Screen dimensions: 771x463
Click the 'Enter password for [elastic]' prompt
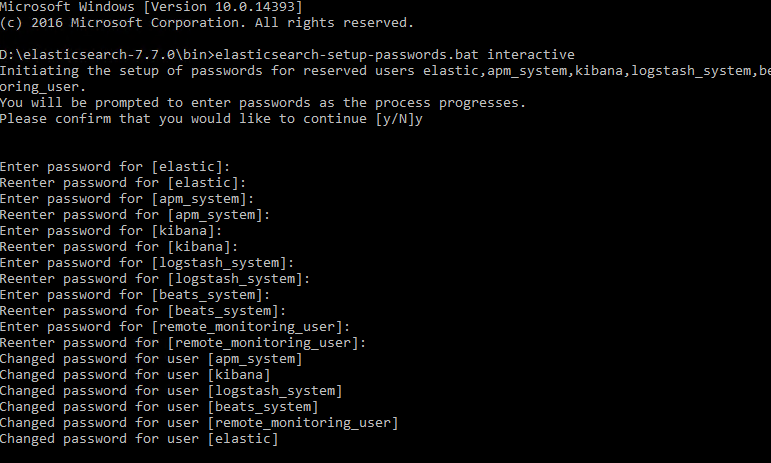point(115,167)
